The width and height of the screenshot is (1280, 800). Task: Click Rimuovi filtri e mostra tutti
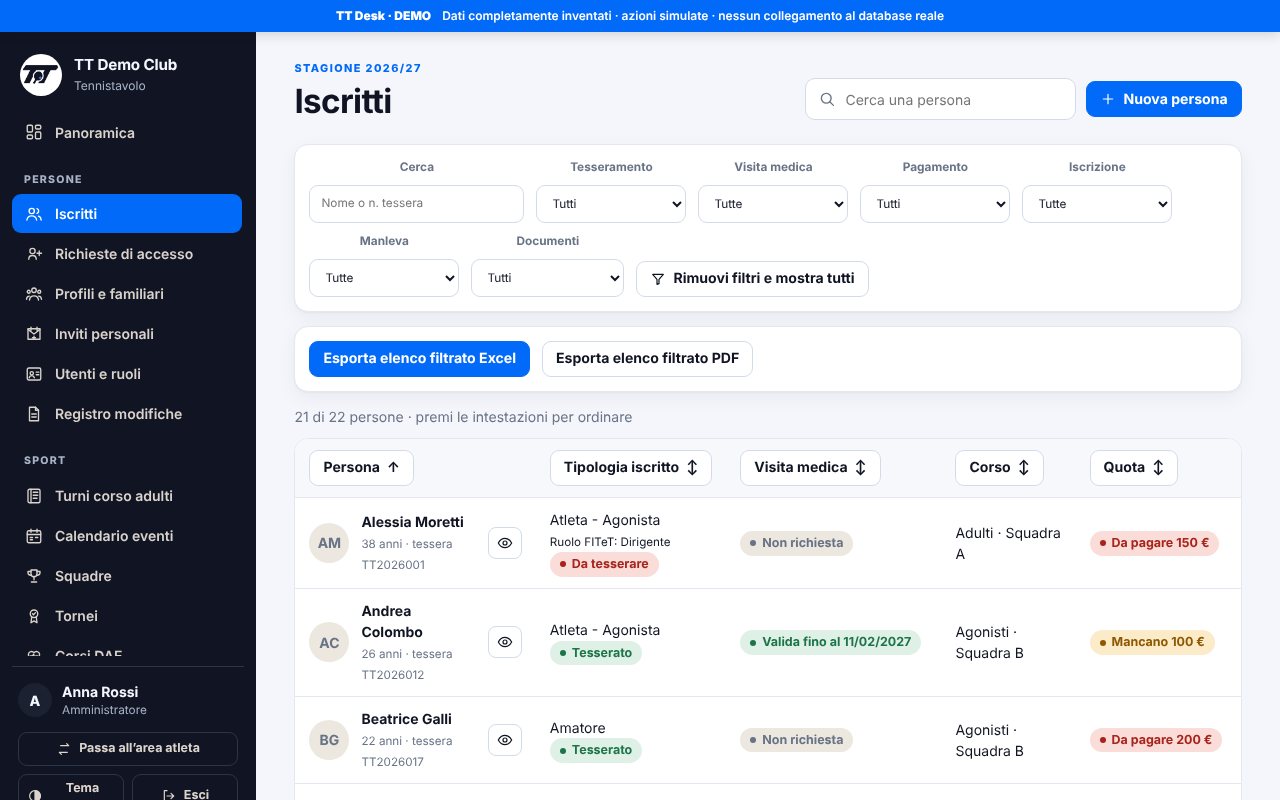(752, 279)
